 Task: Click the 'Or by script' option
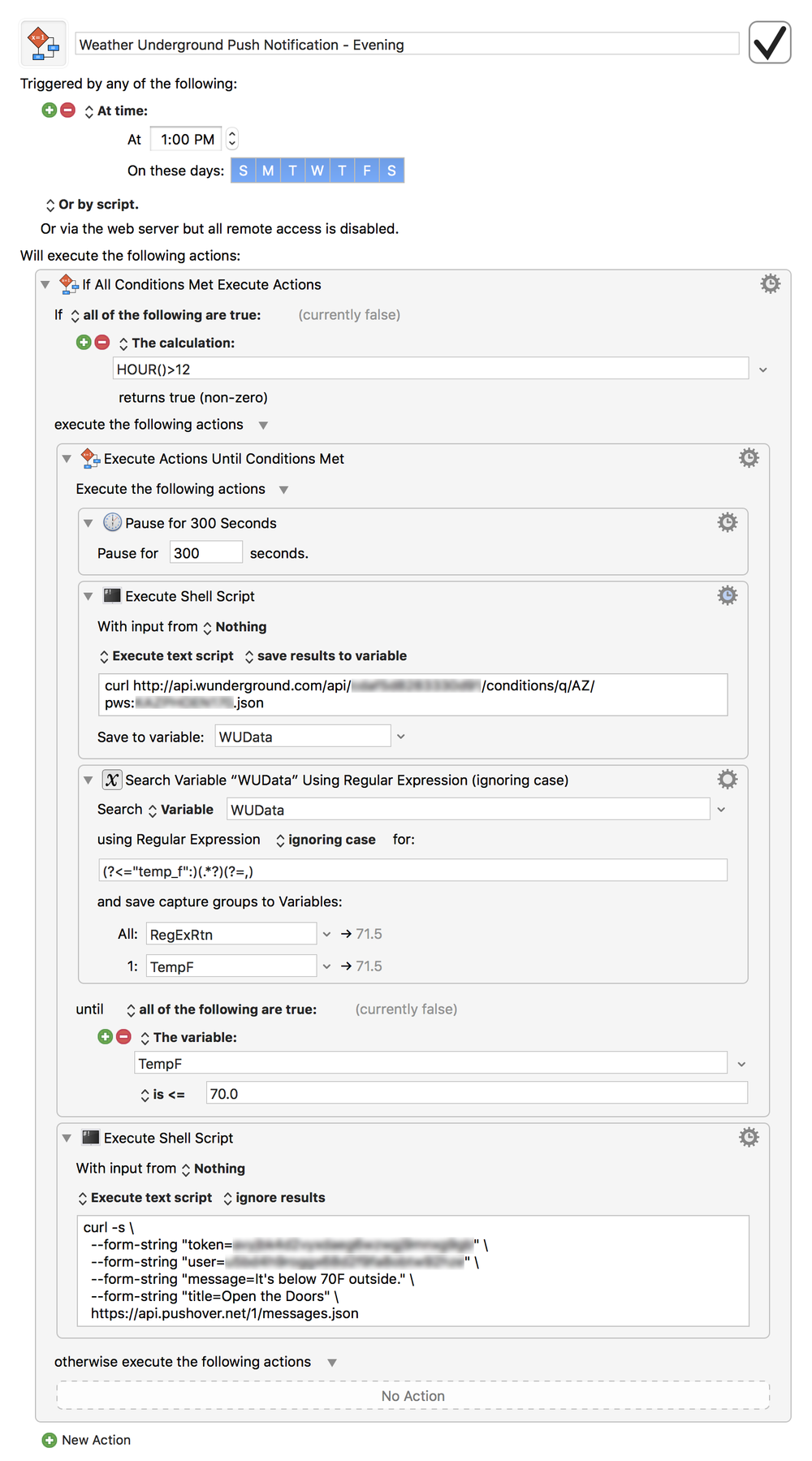pyautogui.click(x=92, y=205)
